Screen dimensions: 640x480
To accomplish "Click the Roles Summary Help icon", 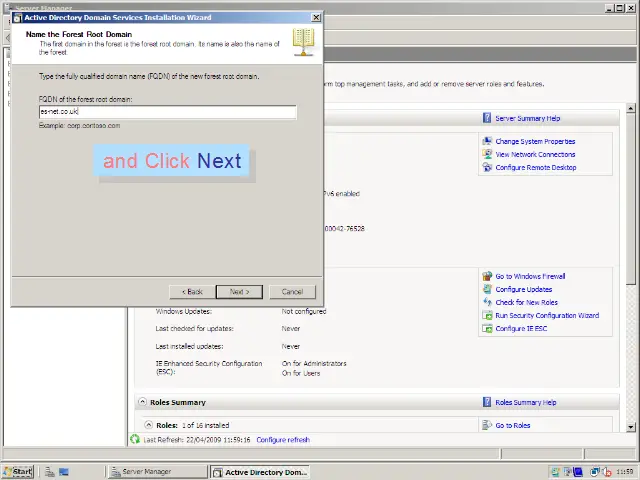I will (x=487, y=402).
